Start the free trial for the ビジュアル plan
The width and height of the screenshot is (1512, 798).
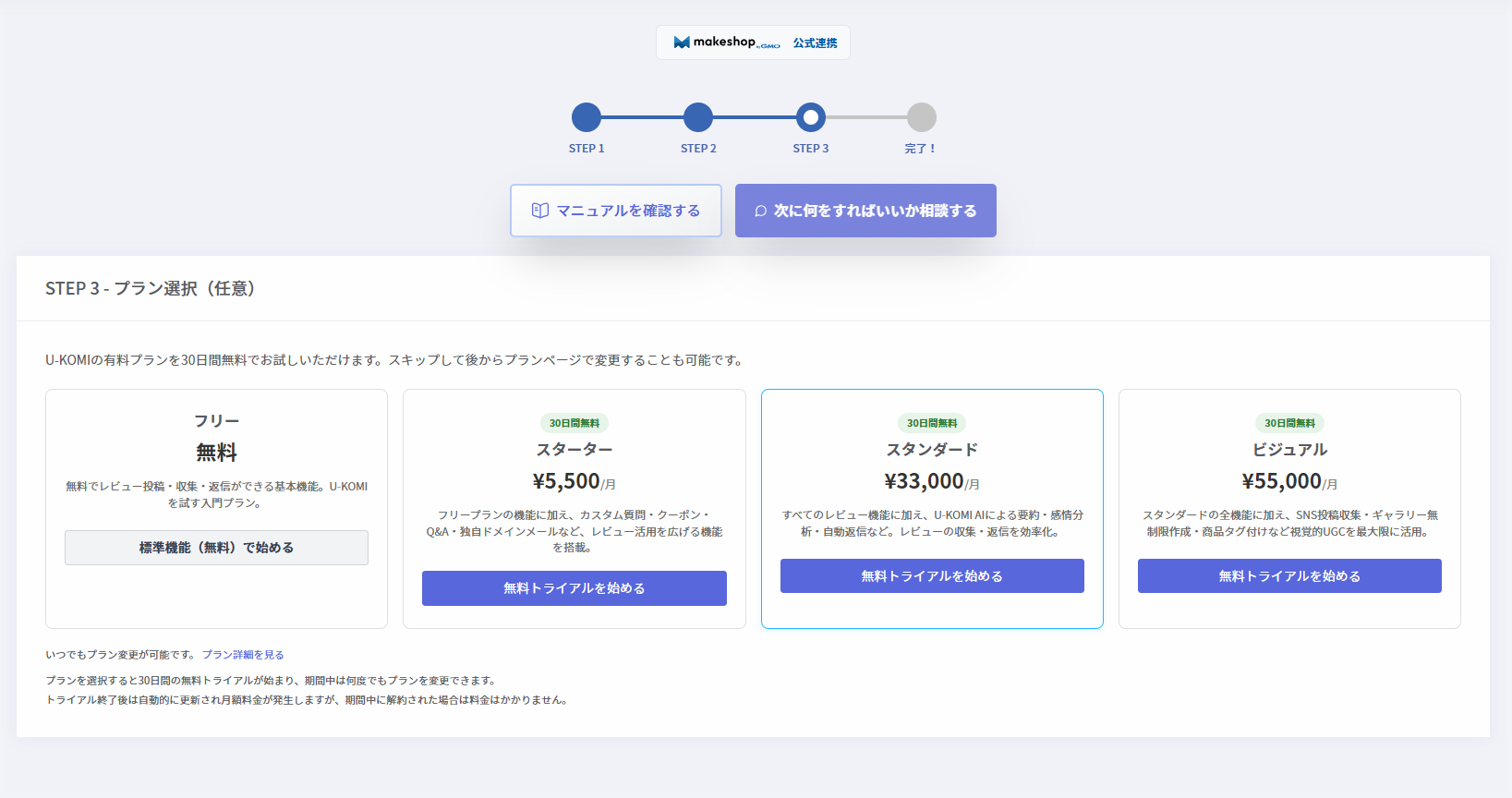[1288, 576]
